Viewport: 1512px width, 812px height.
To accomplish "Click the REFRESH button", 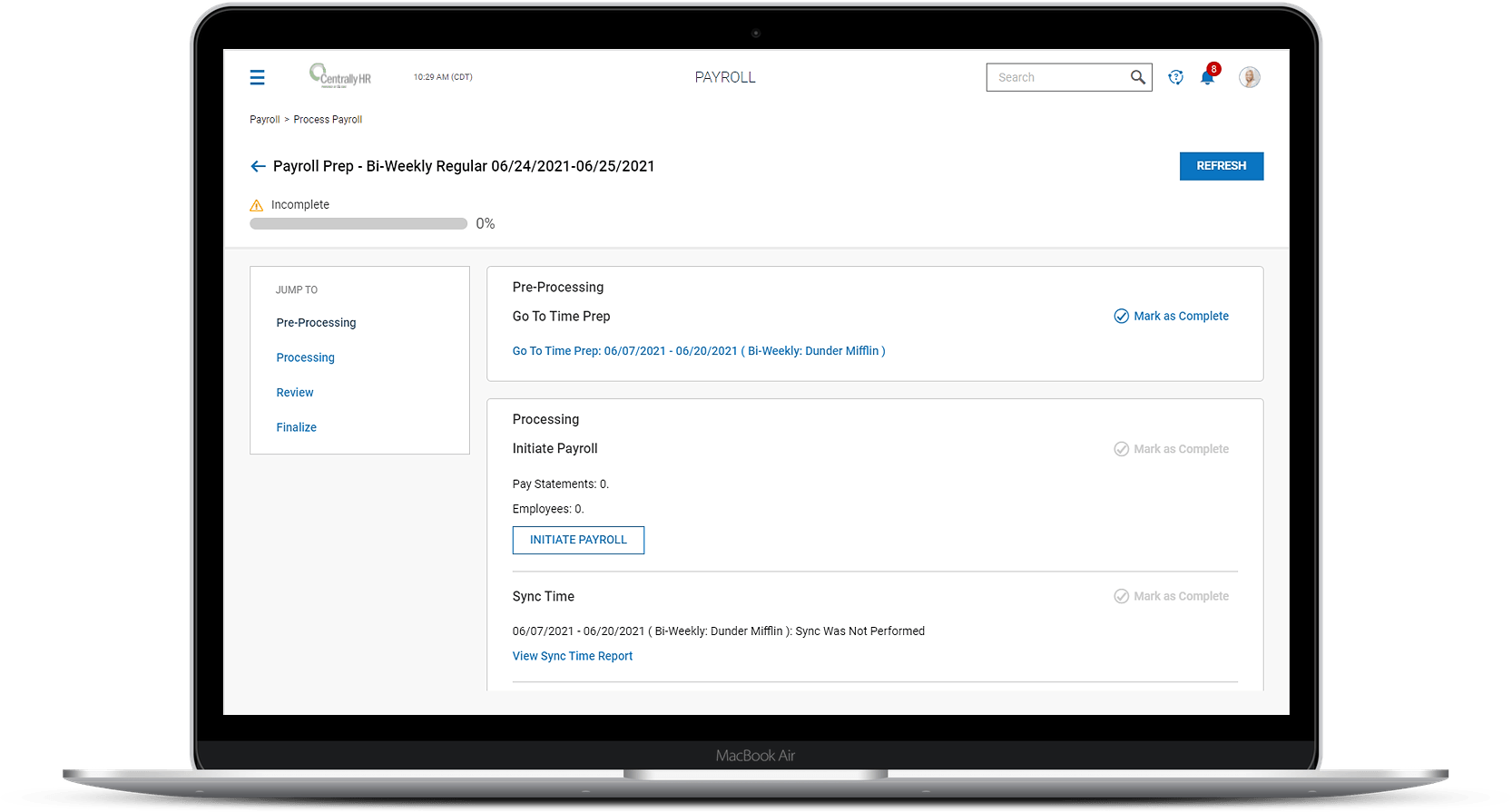I will click(x=1222, y=166).
